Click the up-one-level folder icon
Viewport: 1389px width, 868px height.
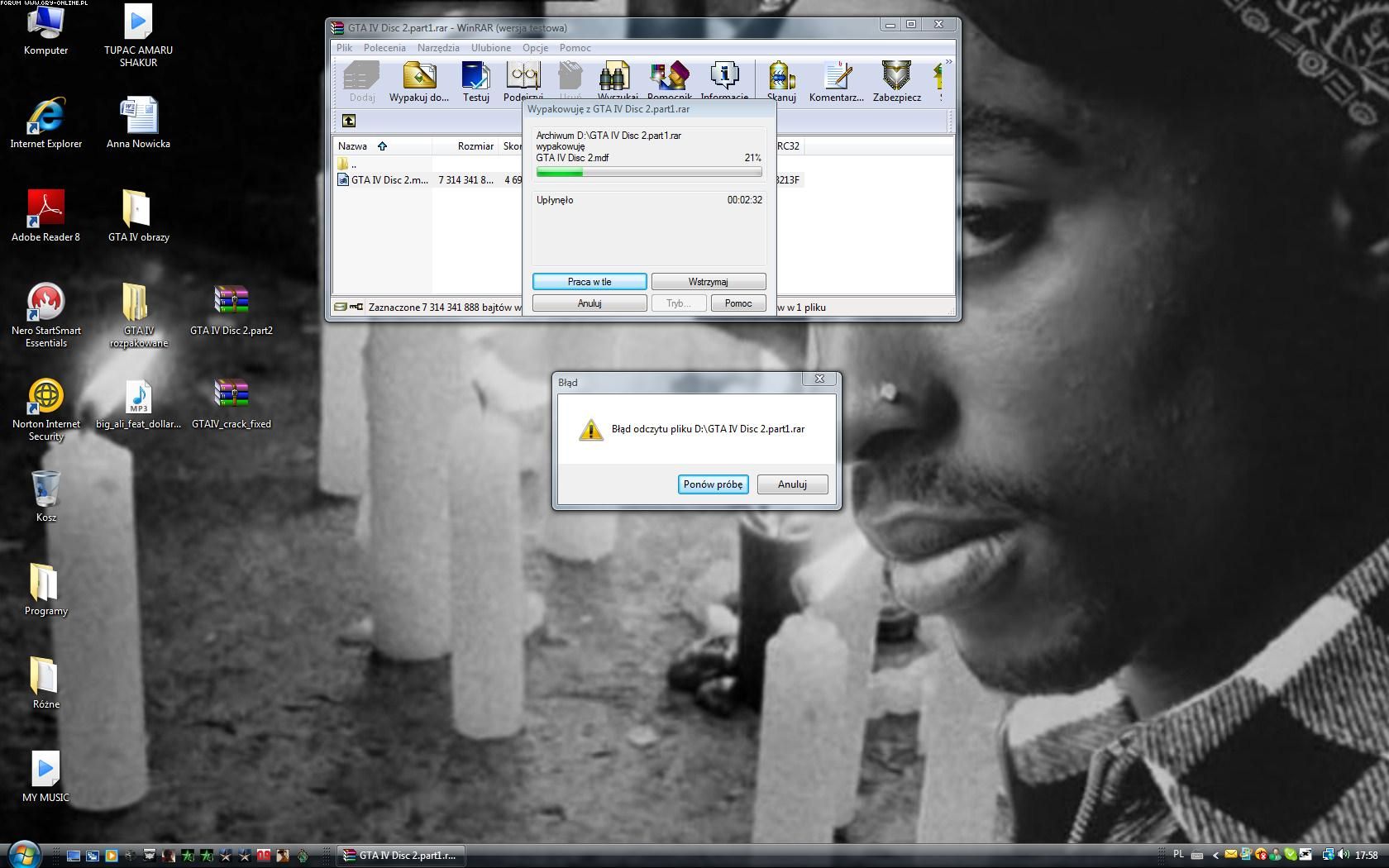click(x=349, y=121)
